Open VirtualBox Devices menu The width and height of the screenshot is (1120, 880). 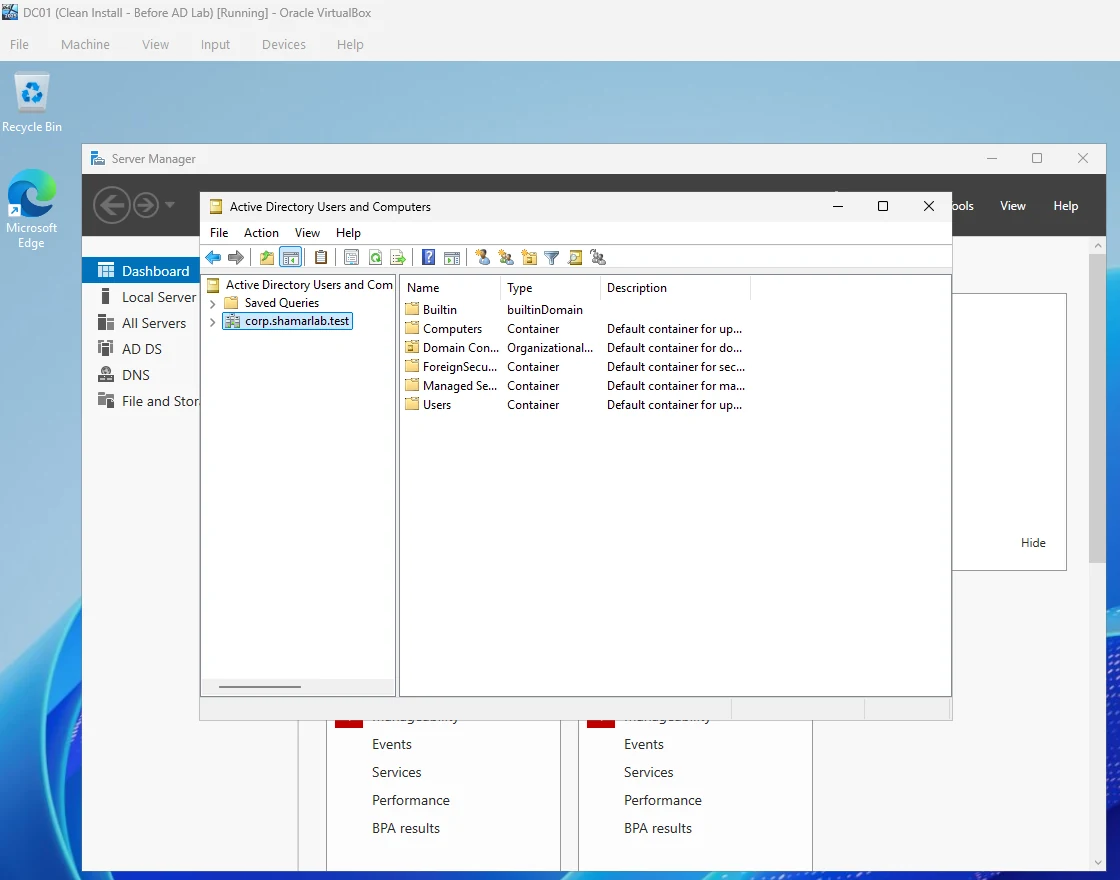tap(284, 44)
